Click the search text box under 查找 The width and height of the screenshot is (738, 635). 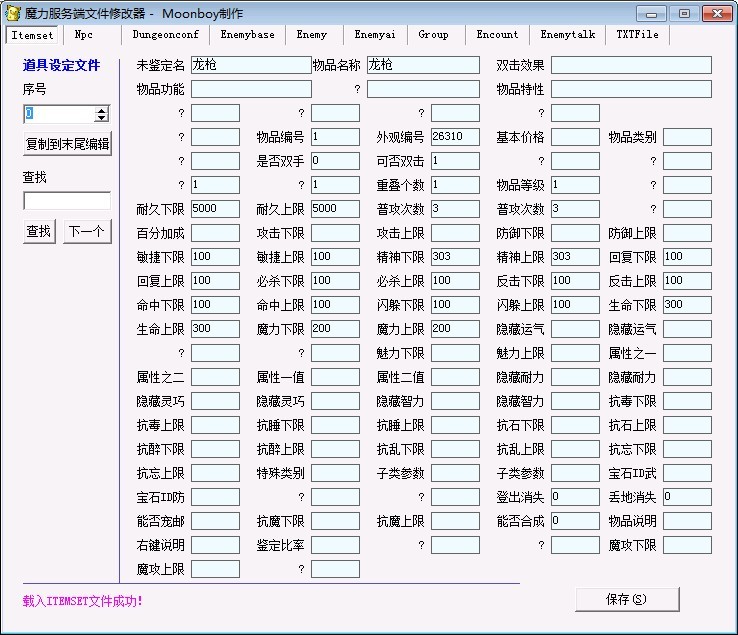pyautogui.click(x=66, y=201)
